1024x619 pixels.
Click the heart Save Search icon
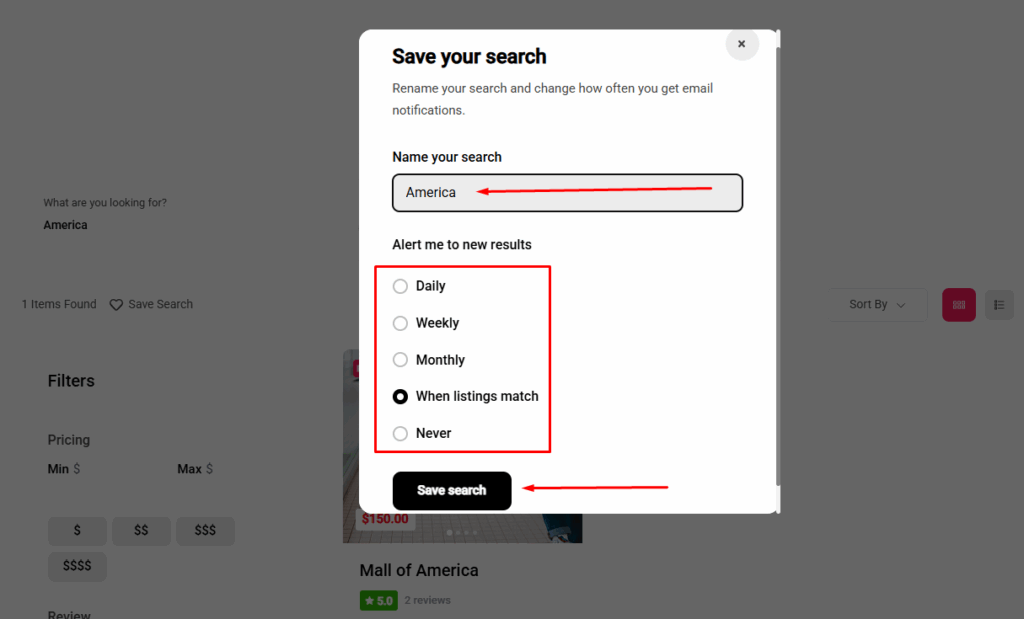[x=116, y=305]
